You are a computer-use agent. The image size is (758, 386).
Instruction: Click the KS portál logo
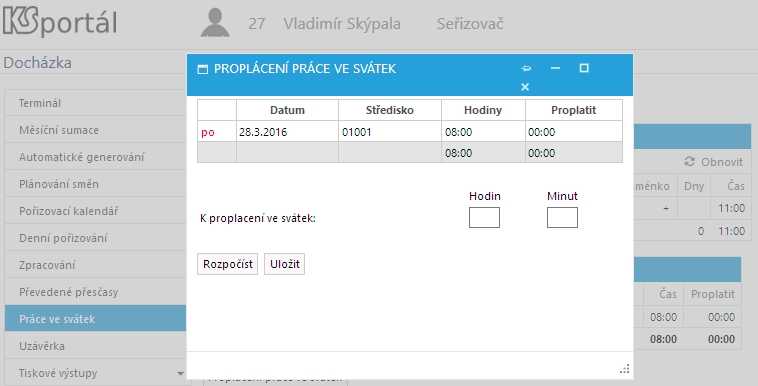[60, 23]
